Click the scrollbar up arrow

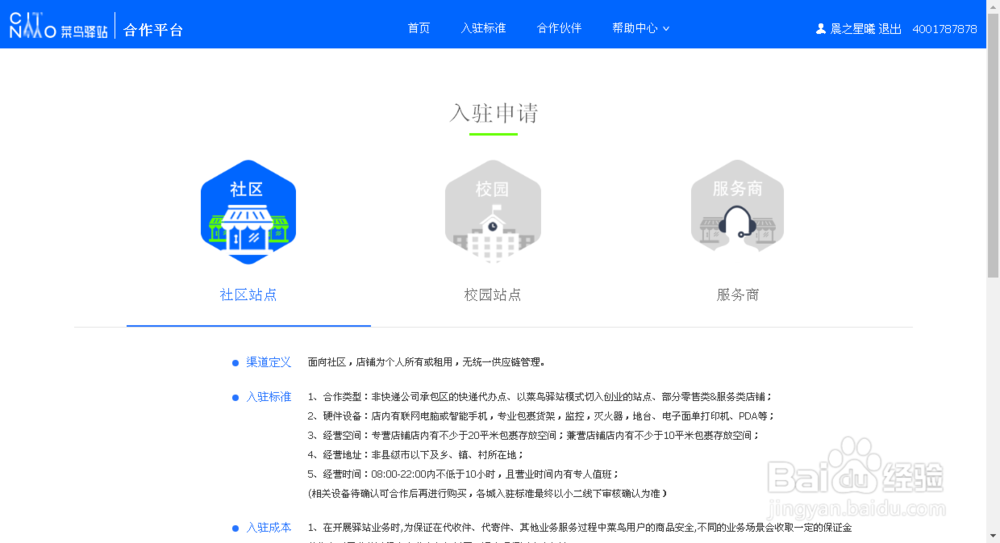coord(993,5)
